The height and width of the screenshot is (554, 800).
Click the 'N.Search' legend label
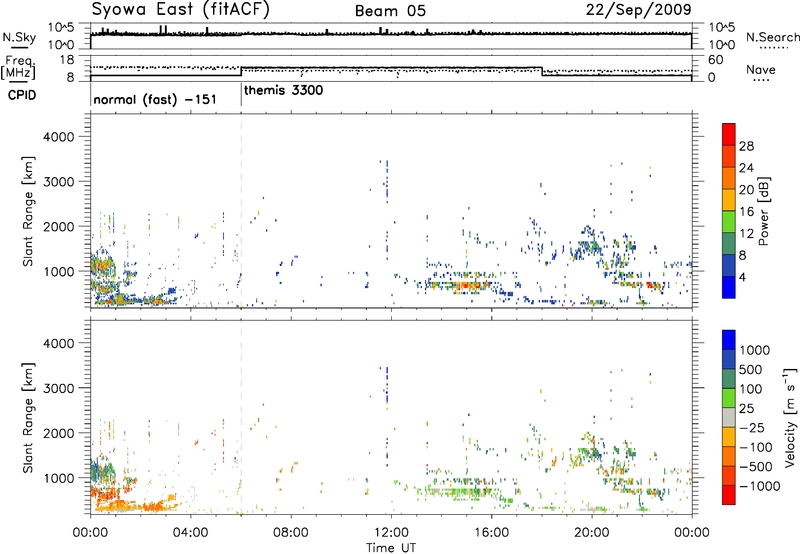click(772, 37)
